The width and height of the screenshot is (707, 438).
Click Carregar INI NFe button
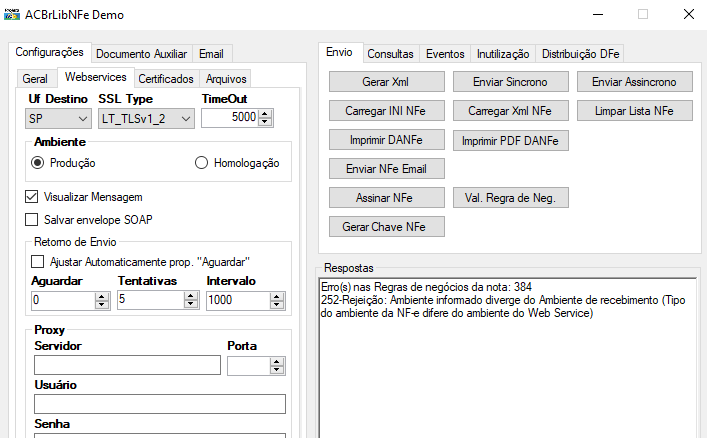pyautogui.click(x=386, y=111)
